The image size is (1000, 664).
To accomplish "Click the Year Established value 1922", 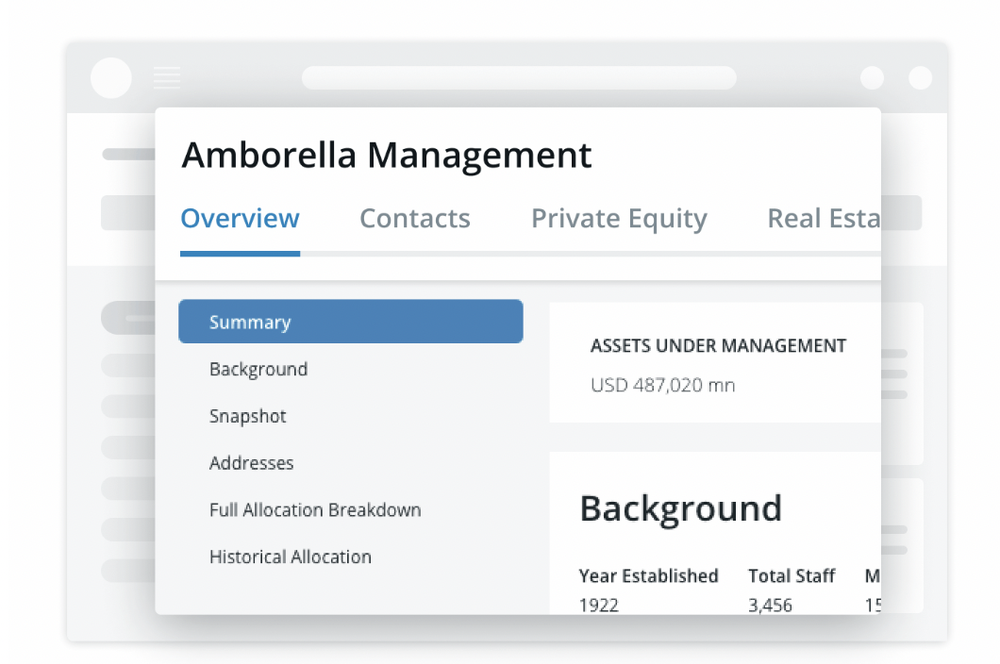I will tap(599, 605).
